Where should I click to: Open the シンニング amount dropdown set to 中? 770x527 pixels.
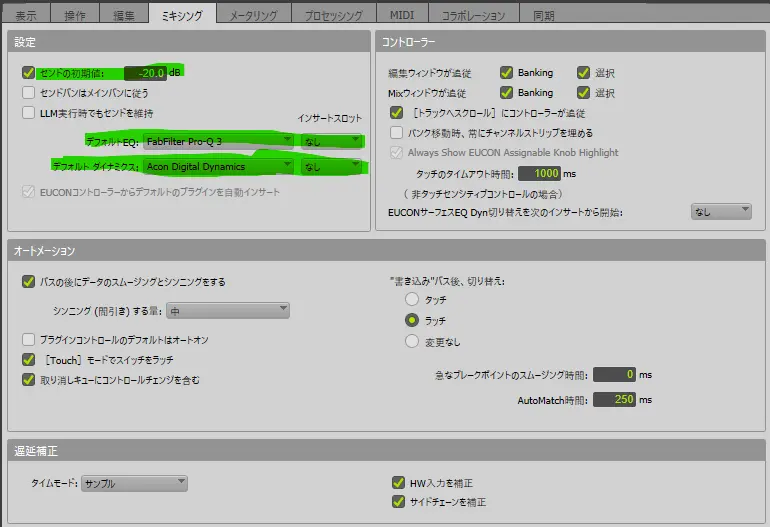pos(228,311)
